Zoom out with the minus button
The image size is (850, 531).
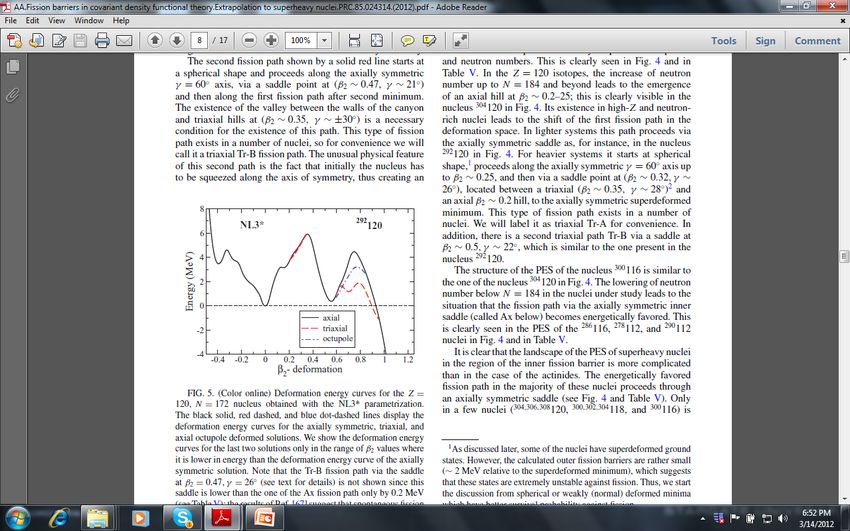(x=249, y=40)
